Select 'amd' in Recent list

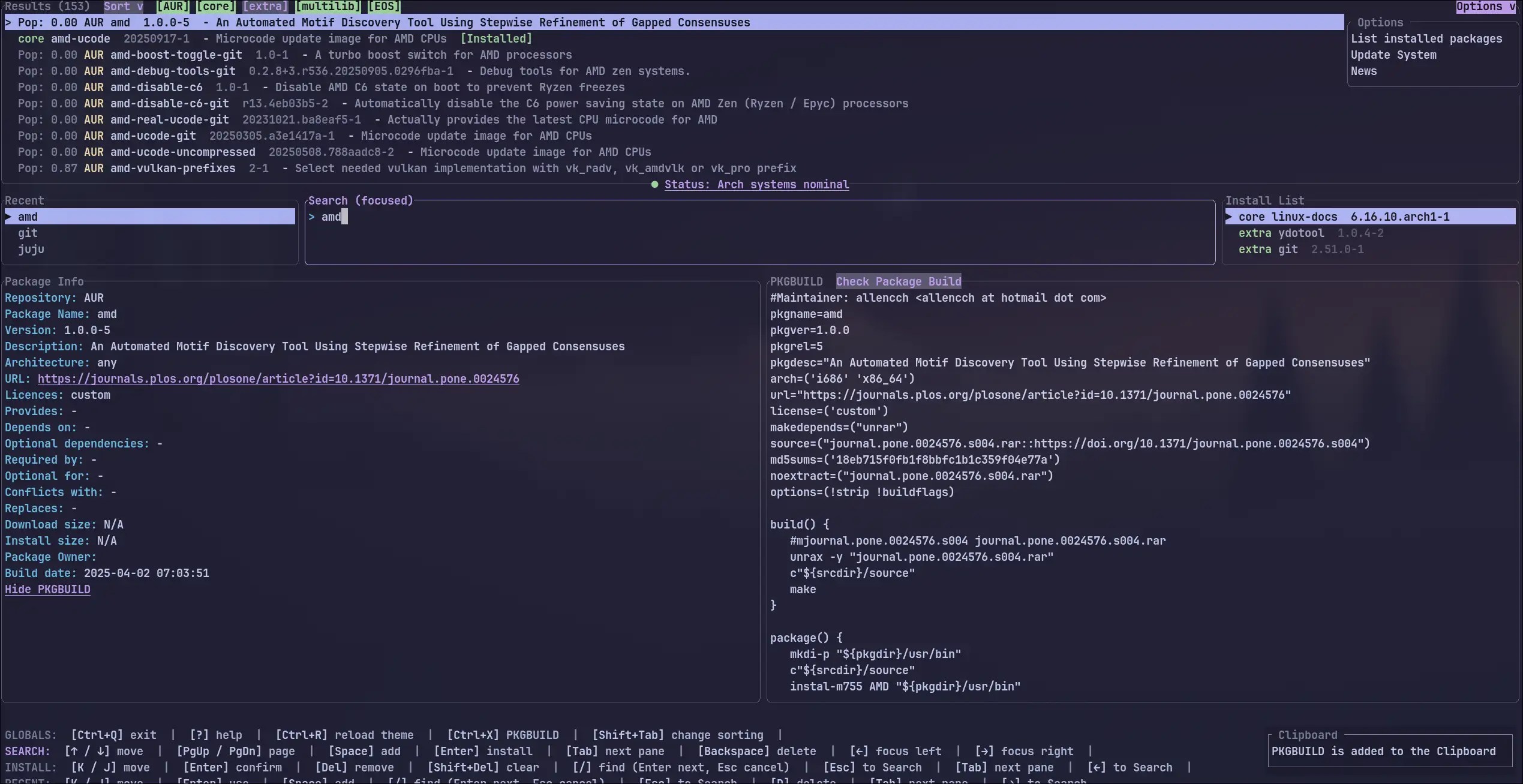point(150,217)
